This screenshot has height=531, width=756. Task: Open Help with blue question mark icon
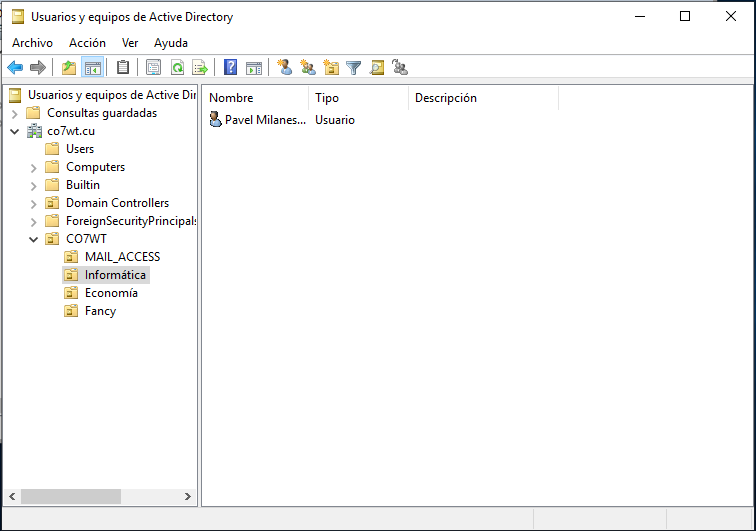pos(230,68)
